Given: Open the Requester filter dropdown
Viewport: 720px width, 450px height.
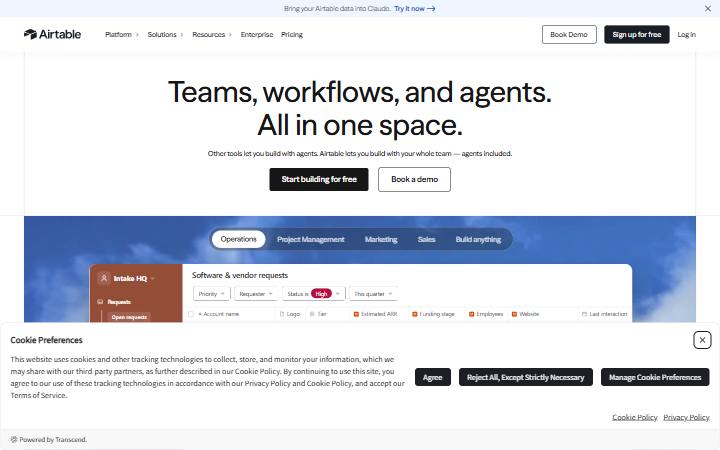Looking at the screenshot, I should point(256,294).
